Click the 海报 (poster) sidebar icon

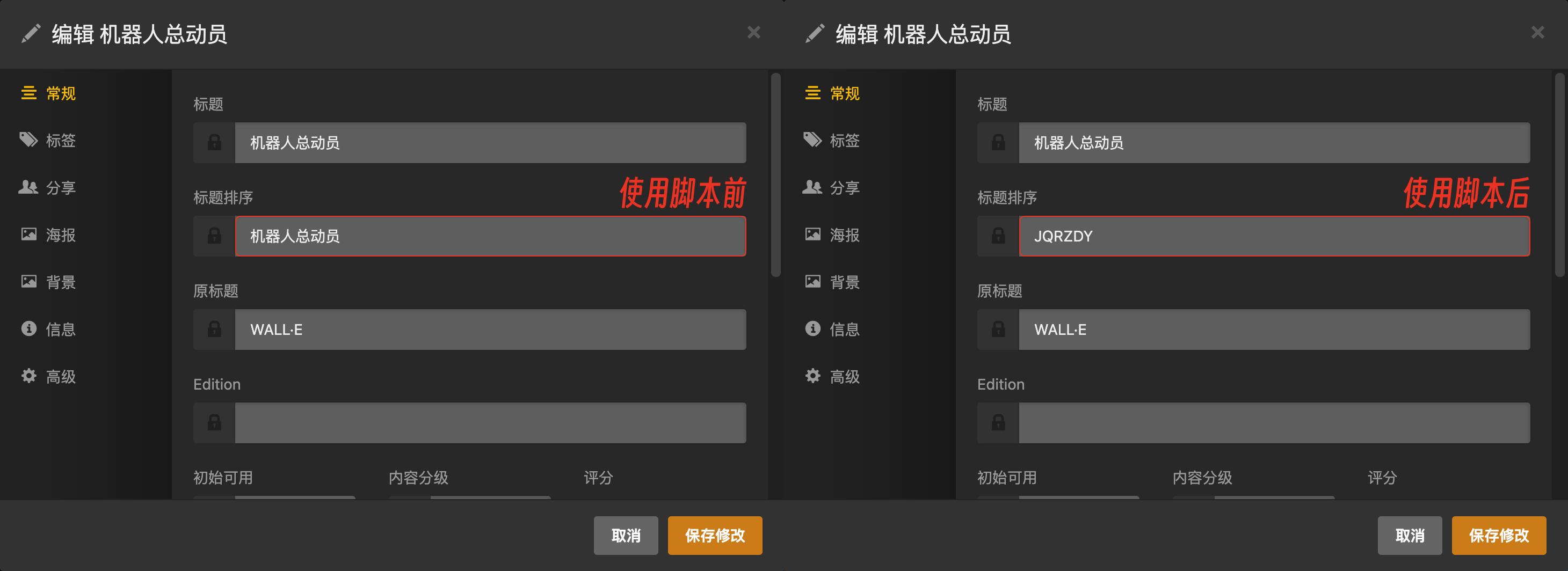tap(28, 234)
